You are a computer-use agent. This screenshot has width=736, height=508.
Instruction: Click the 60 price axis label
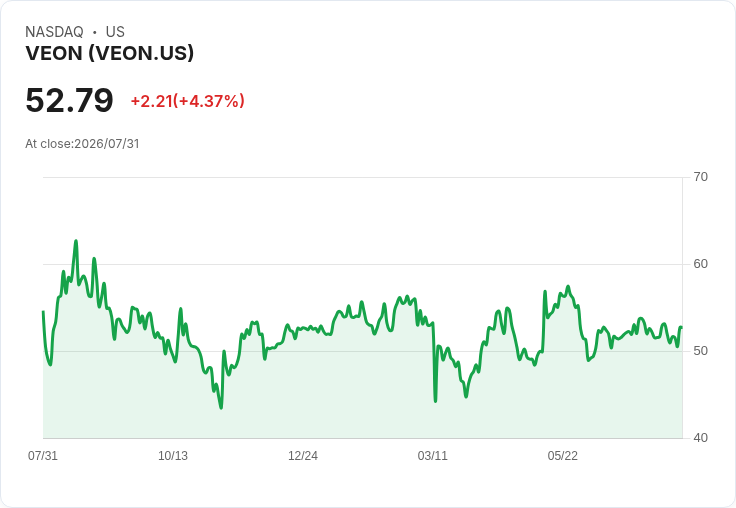tap(700, 264)
